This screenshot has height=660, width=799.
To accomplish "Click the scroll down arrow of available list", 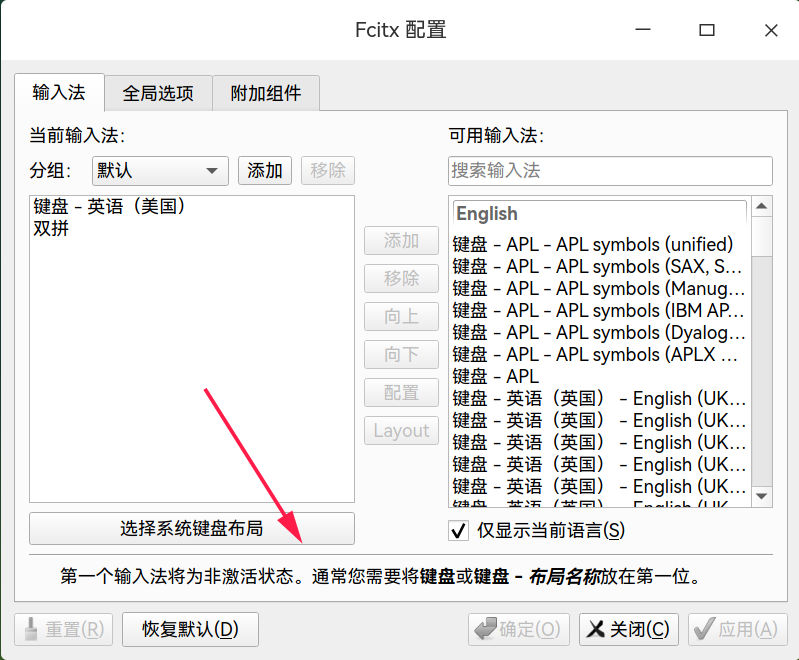I will 762,496.
